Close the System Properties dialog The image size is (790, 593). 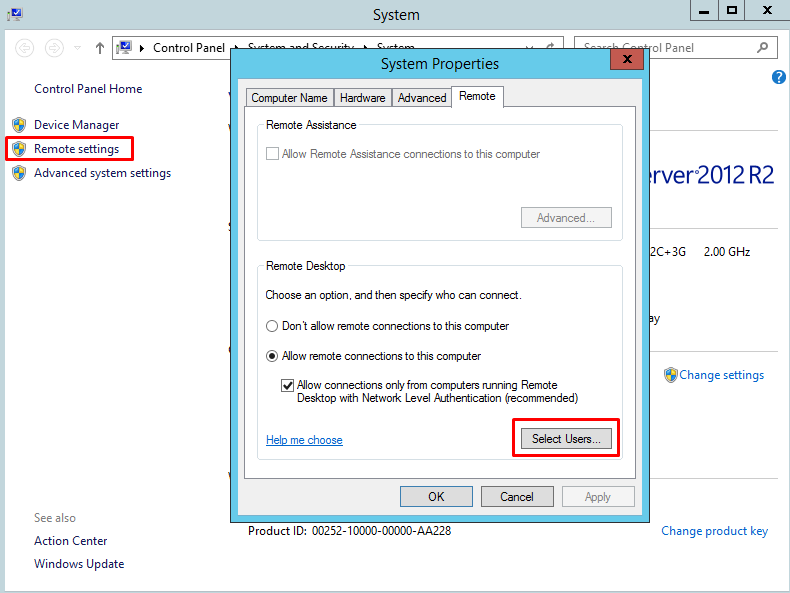coord(627,59)
